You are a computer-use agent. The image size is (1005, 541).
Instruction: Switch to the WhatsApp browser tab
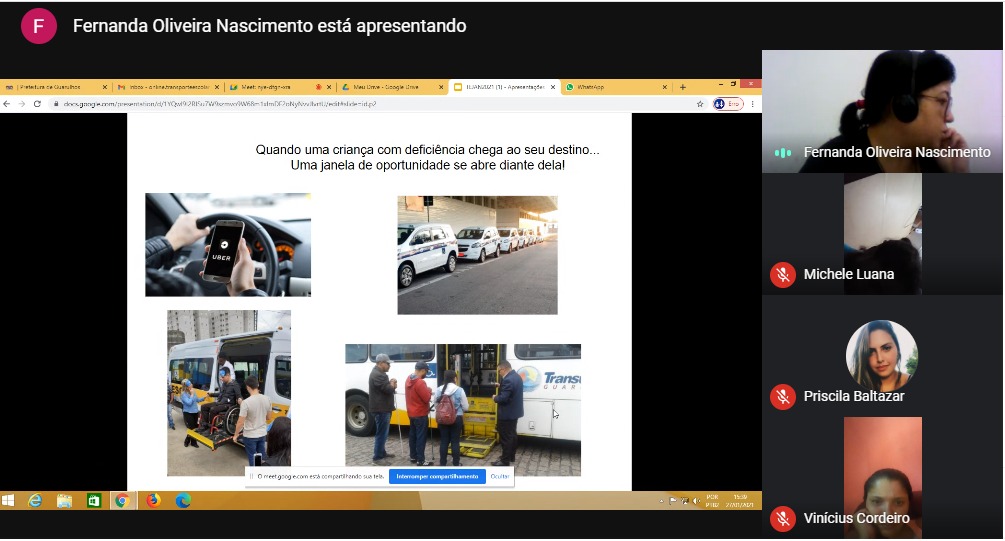pyautogui.click(x=590, y=87)
